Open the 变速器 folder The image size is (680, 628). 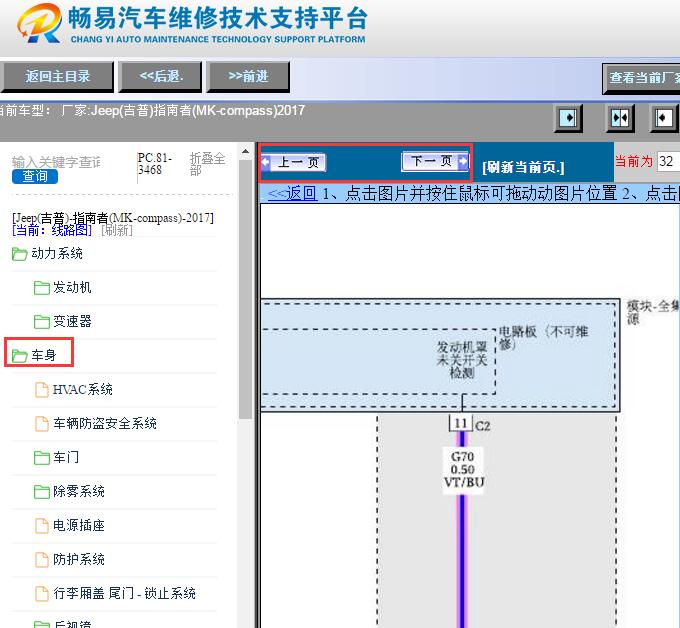[72, 321]
